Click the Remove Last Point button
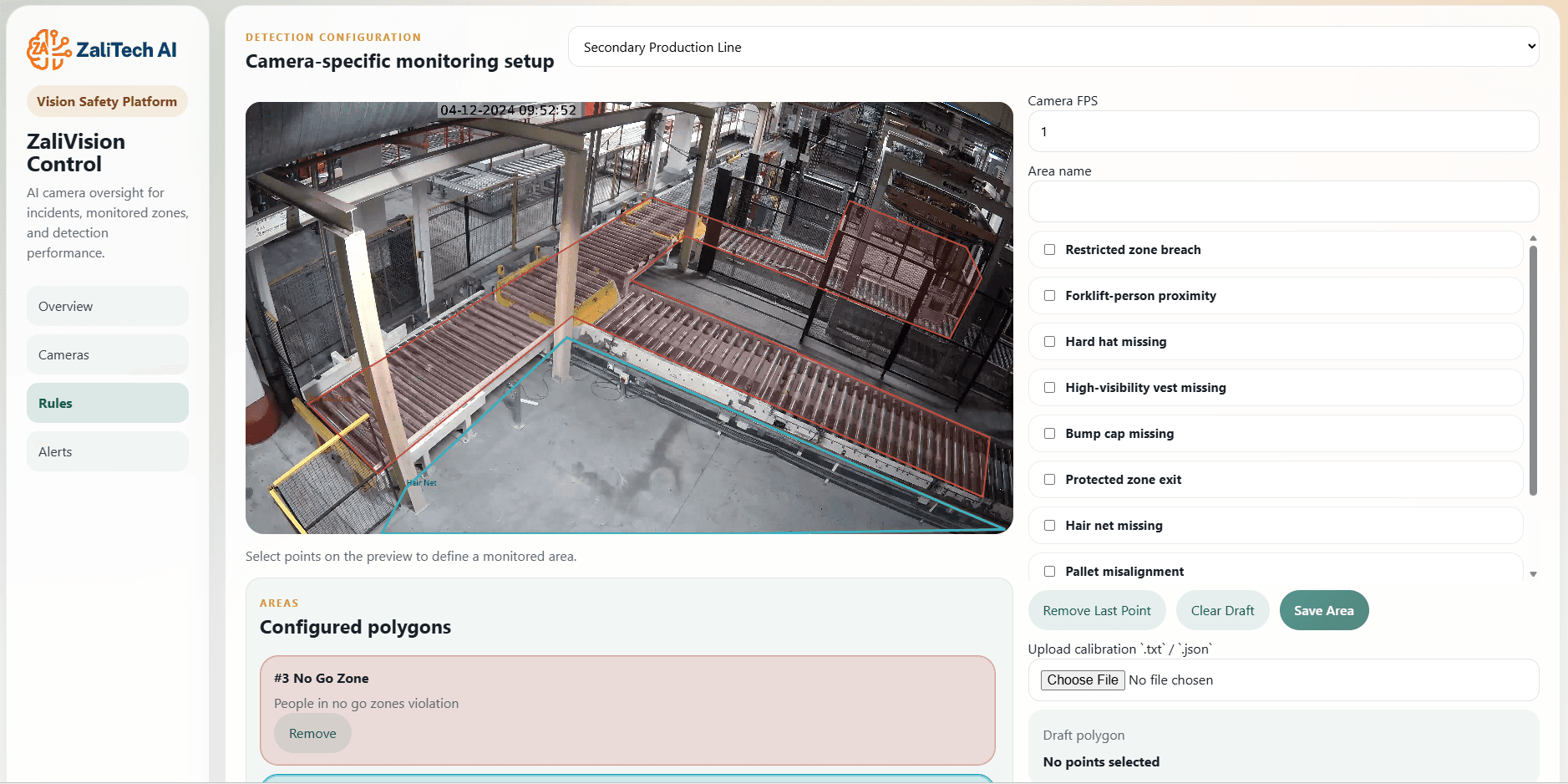 click(x=1097, y=610)
